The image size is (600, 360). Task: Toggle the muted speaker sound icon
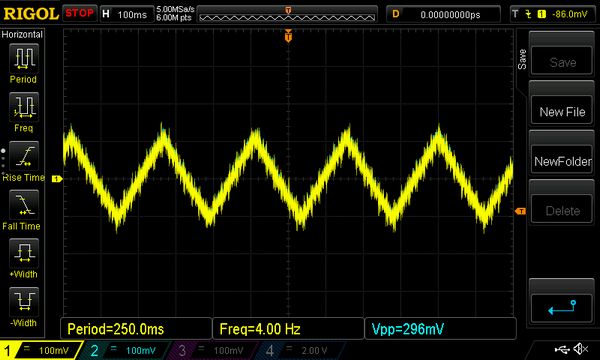pyautogui.click(x=580, y=349)
